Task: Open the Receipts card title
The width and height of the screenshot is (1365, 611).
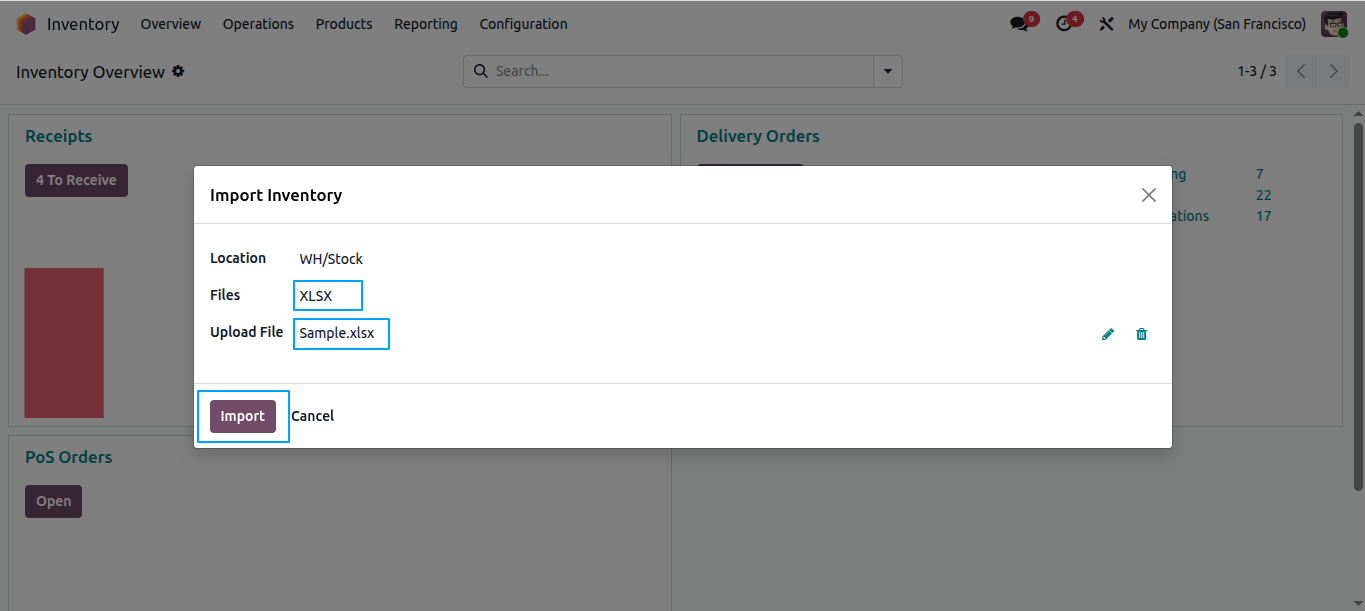Action: 59,136
